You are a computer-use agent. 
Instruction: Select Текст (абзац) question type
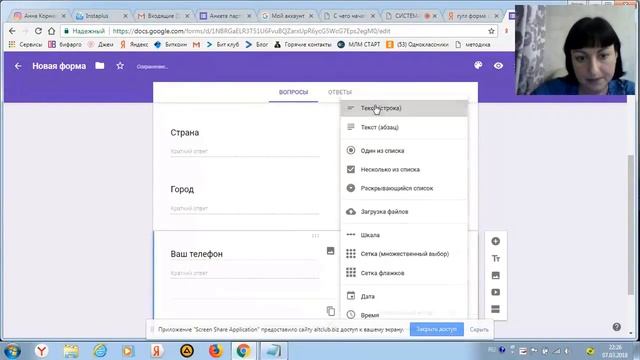[x=404, y=127]
